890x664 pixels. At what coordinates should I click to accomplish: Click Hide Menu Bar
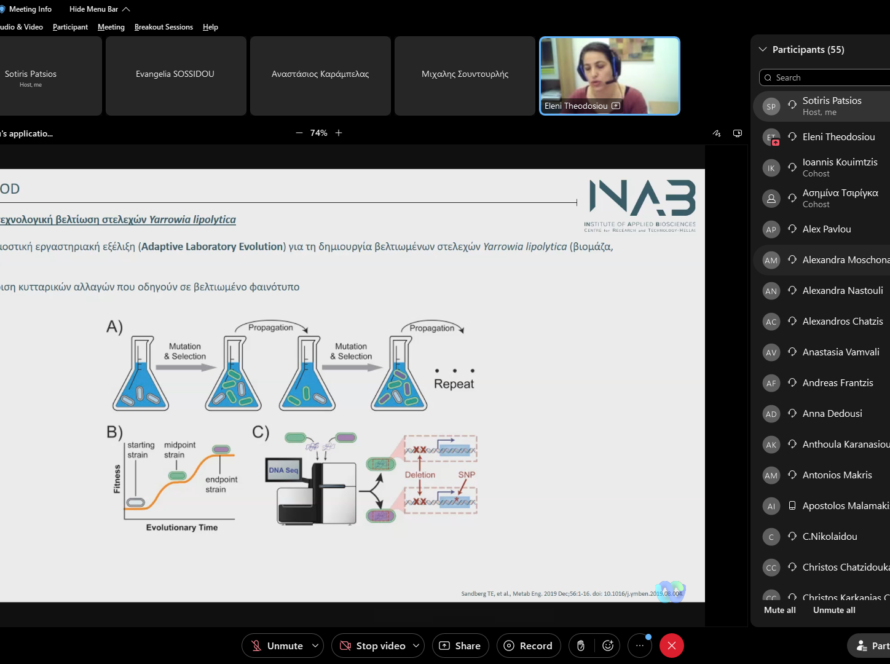point(99,9)
